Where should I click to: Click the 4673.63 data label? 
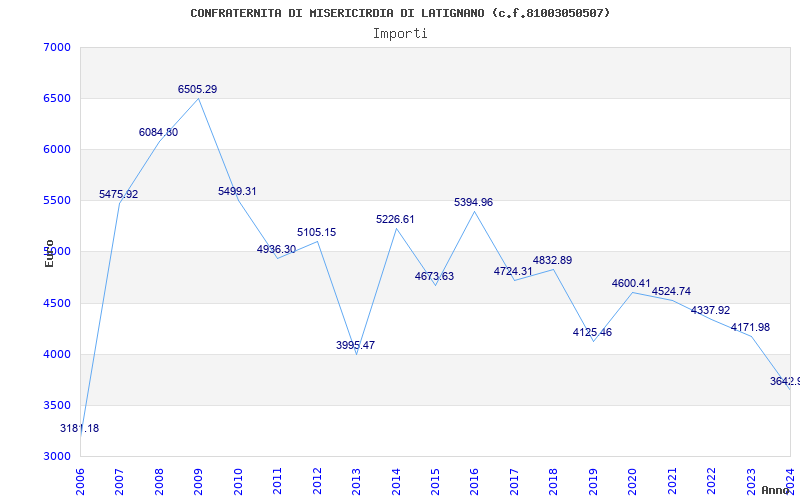click(434, 277)
